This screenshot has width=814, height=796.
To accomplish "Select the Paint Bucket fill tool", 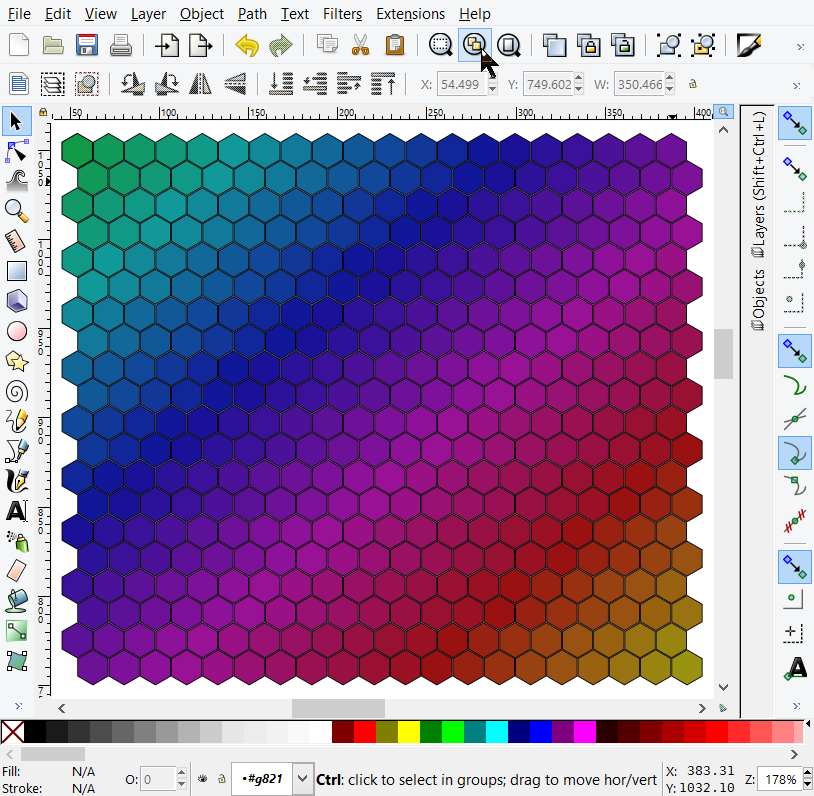I will point(16,600).
